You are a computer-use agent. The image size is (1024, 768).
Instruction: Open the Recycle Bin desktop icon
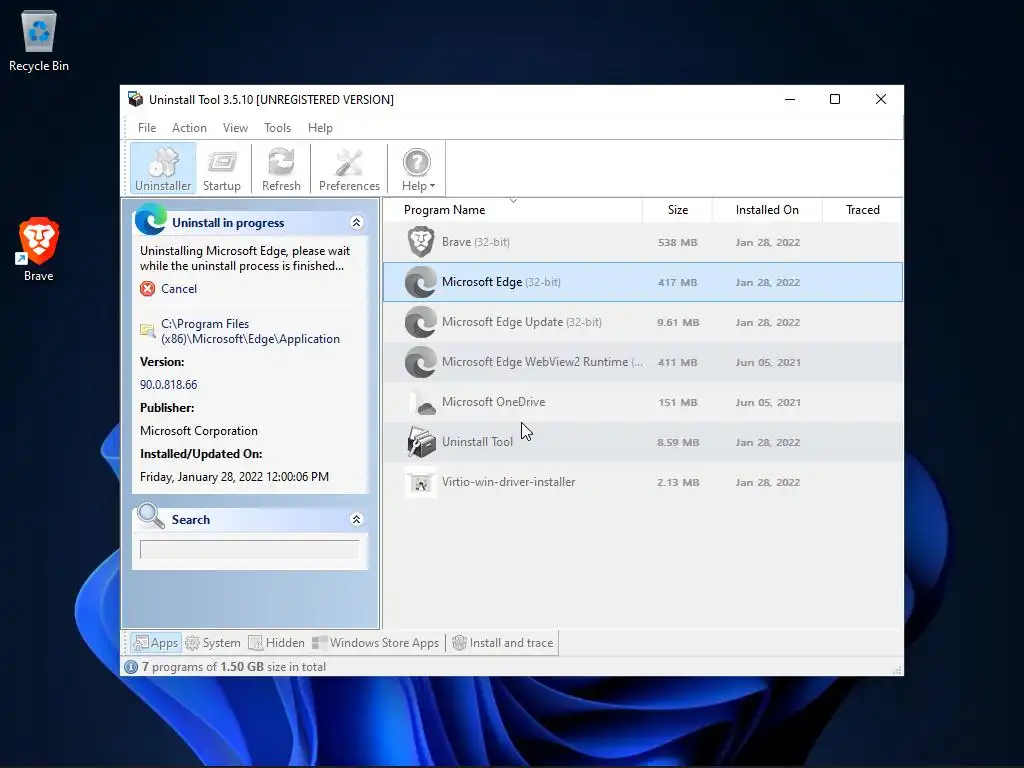pyautogui.click(x=39, y=40)
